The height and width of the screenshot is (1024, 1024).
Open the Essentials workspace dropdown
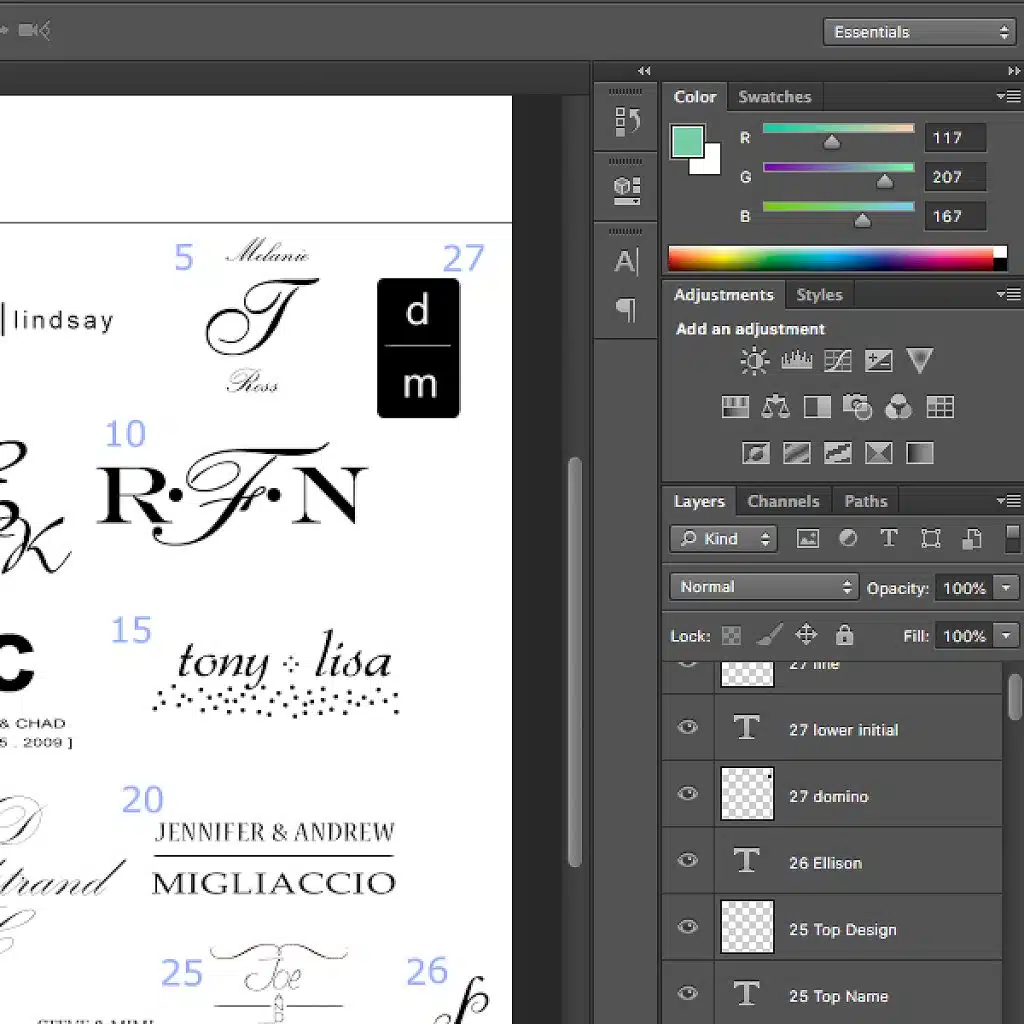tap(920, 32)
